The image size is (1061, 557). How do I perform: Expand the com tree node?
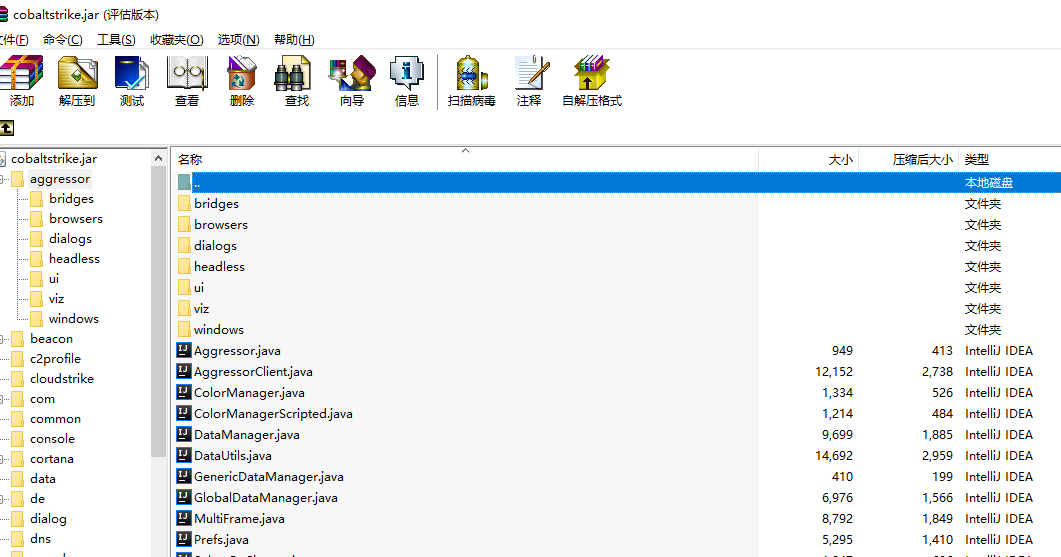point(2,399)
